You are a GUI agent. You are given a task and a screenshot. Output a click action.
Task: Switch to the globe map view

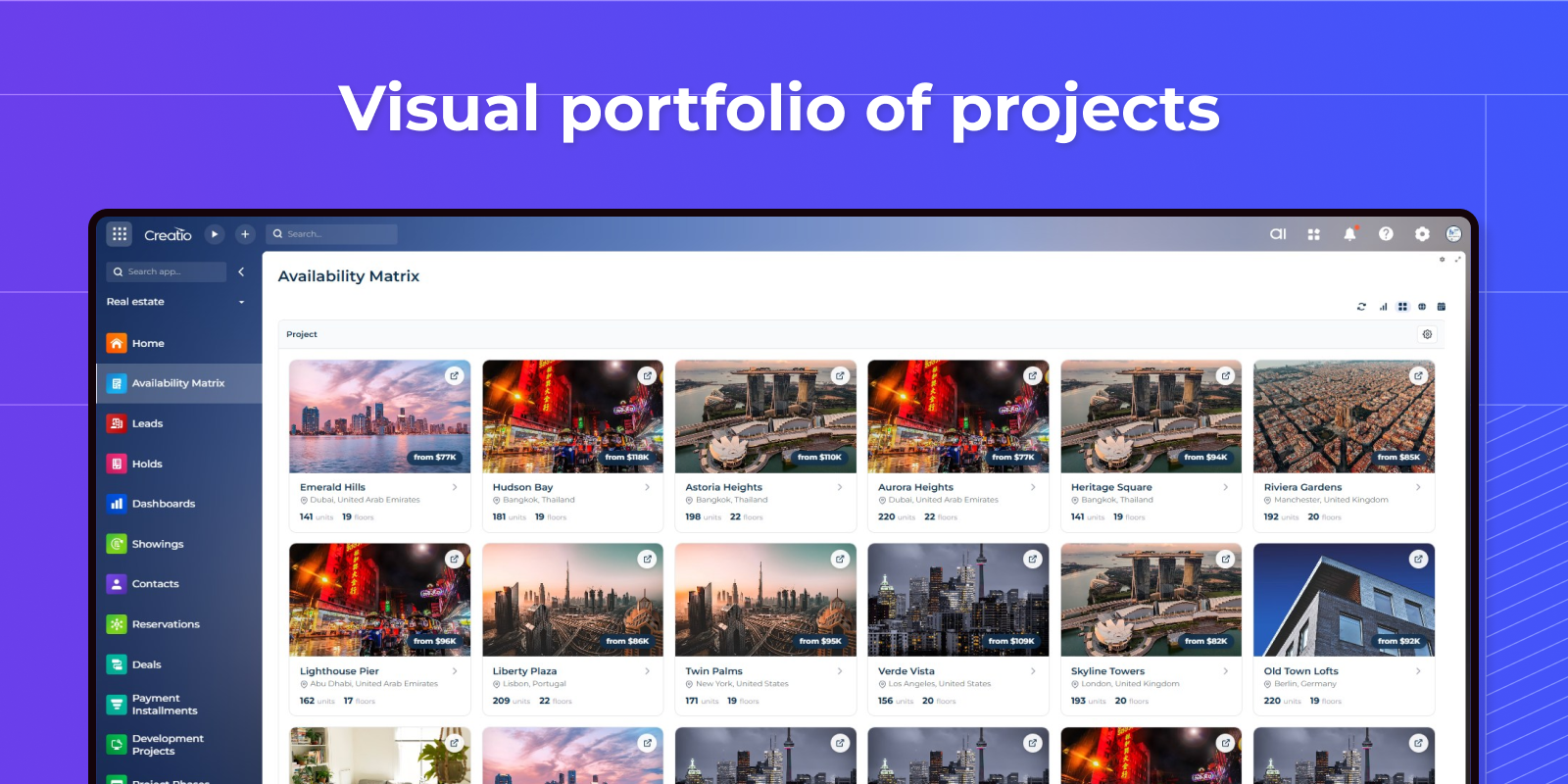[1422, 307]
